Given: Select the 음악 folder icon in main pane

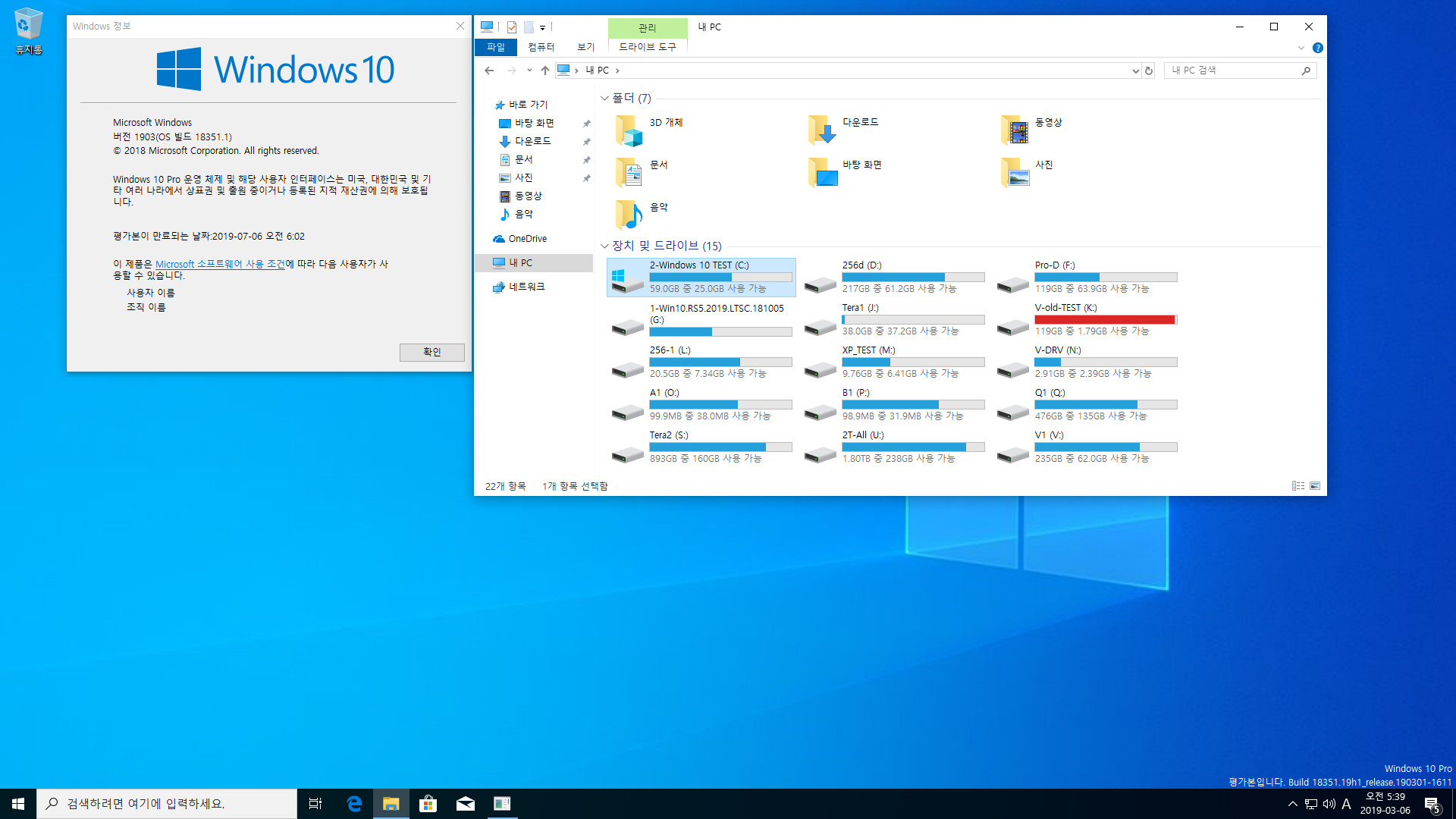Looking at the screenshot, I should [629, 215].
